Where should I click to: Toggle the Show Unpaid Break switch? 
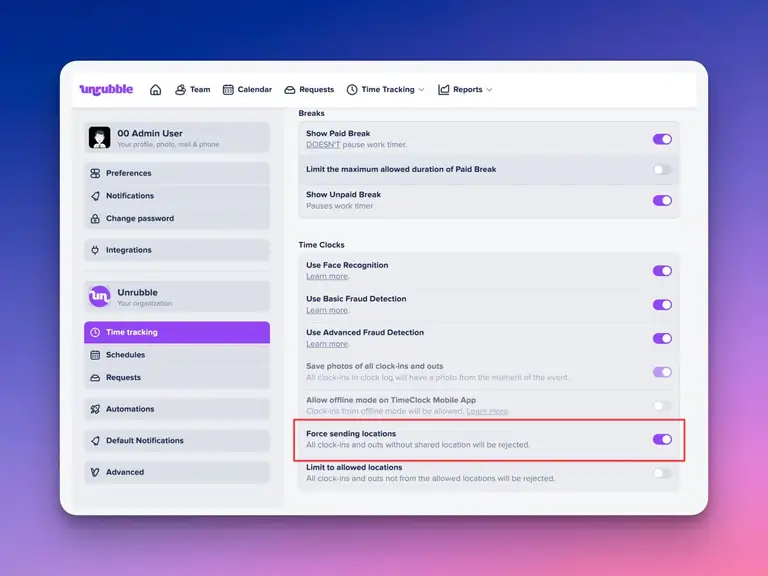point(662,200)
